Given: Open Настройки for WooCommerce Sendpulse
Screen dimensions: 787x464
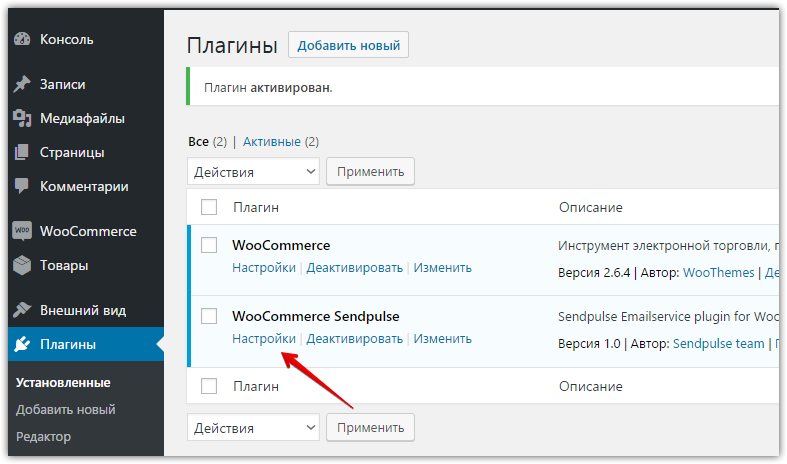Looking at the screenshot, I should coord(264,339).
